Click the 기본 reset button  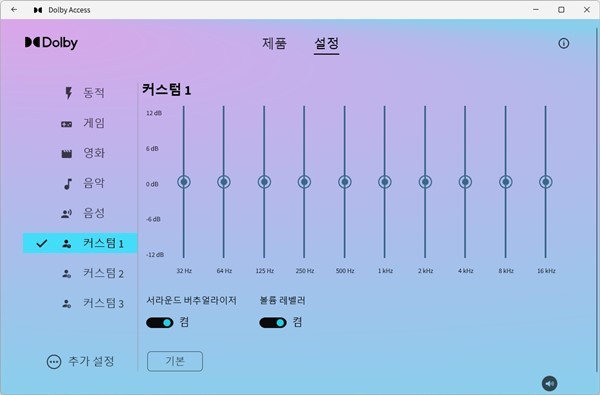tap(175, 361)
